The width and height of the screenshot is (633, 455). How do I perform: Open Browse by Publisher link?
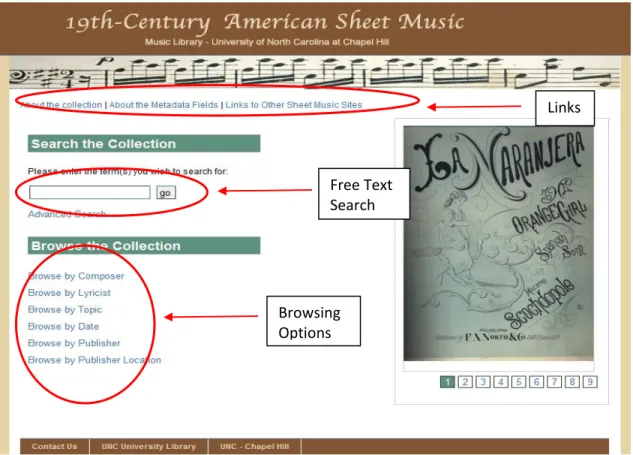(x=74, y=343)
